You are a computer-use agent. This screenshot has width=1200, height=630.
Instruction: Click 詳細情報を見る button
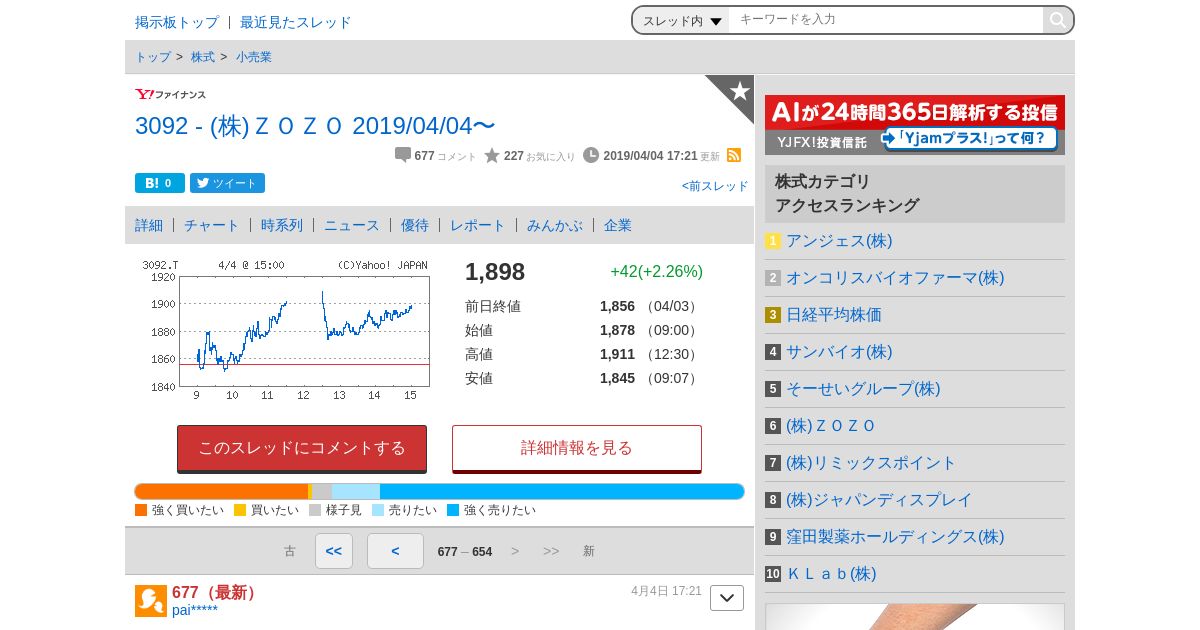(577, 448)
